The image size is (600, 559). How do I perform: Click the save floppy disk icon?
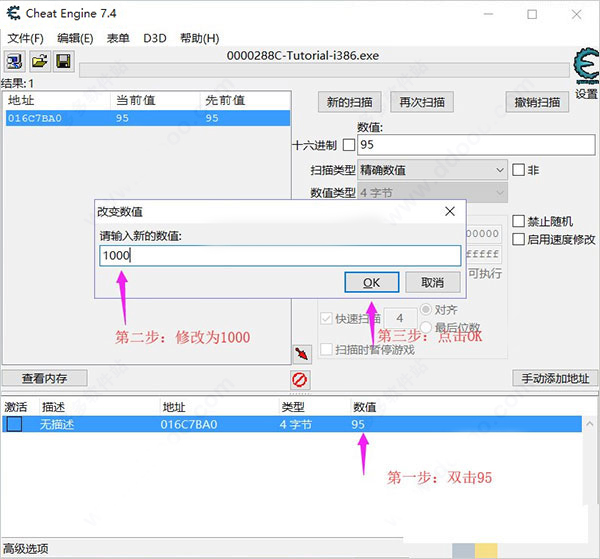[63, 61]
